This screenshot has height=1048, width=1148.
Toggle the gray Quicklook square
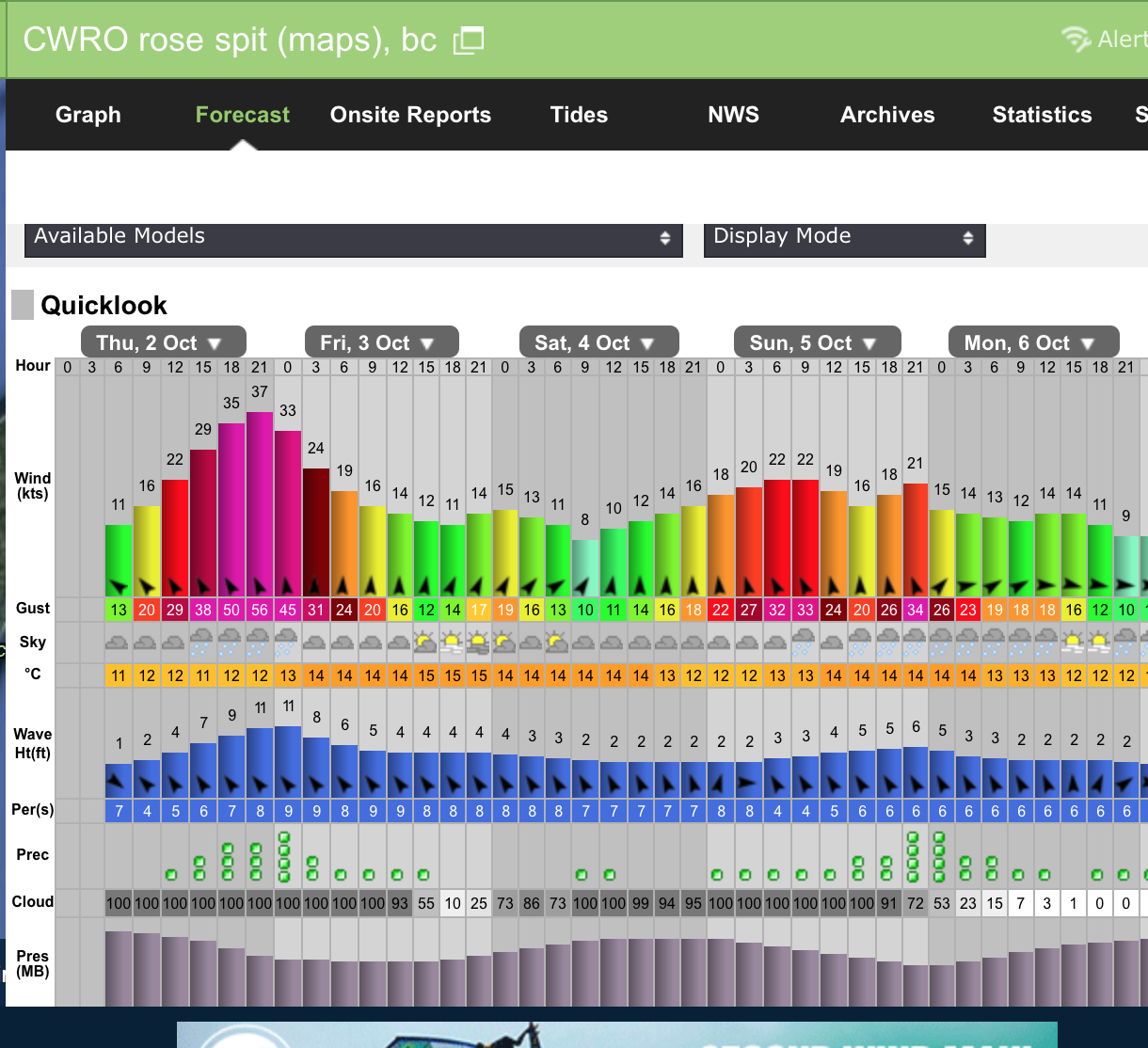[x=22, y=305]
